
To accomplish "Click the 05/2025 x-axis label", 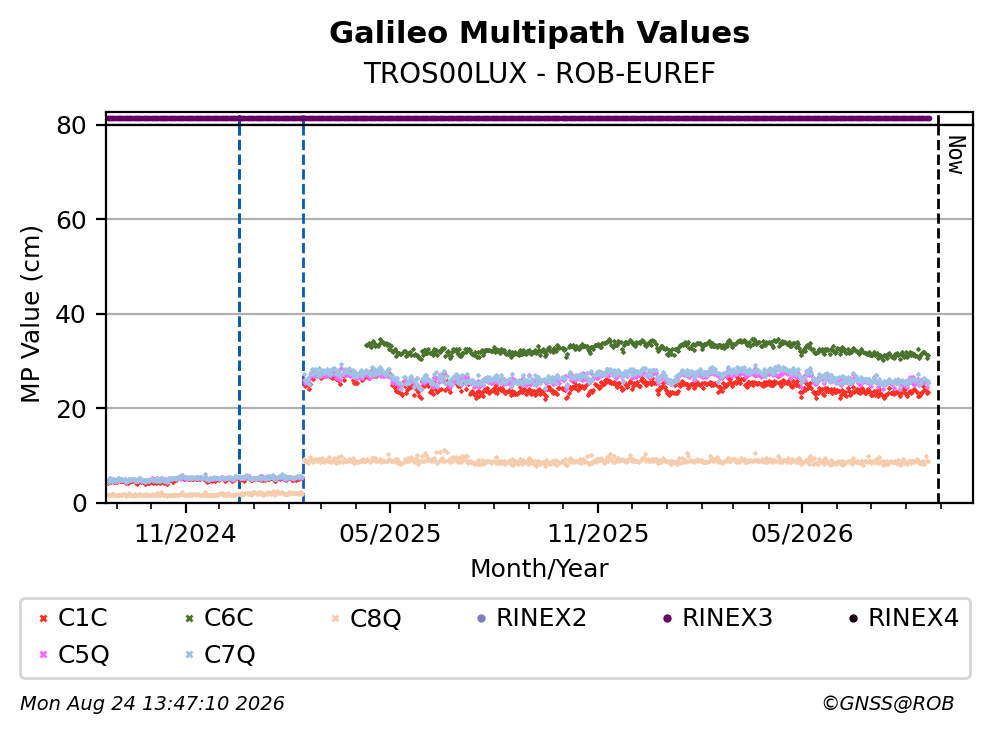I will click(x=389, y=534).
